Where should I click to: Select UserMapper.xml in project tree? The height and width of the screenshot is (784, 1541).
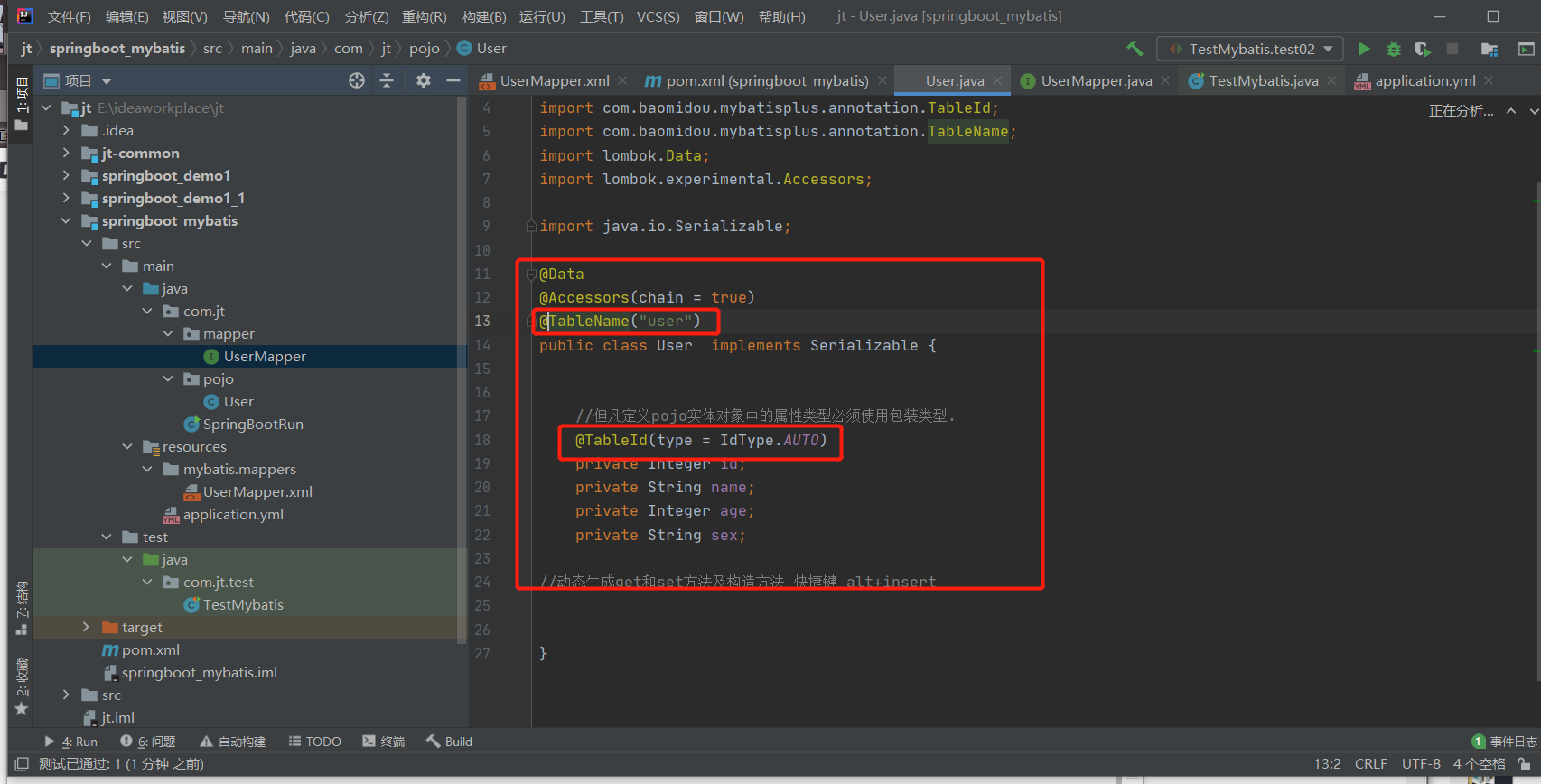point(257,491)
